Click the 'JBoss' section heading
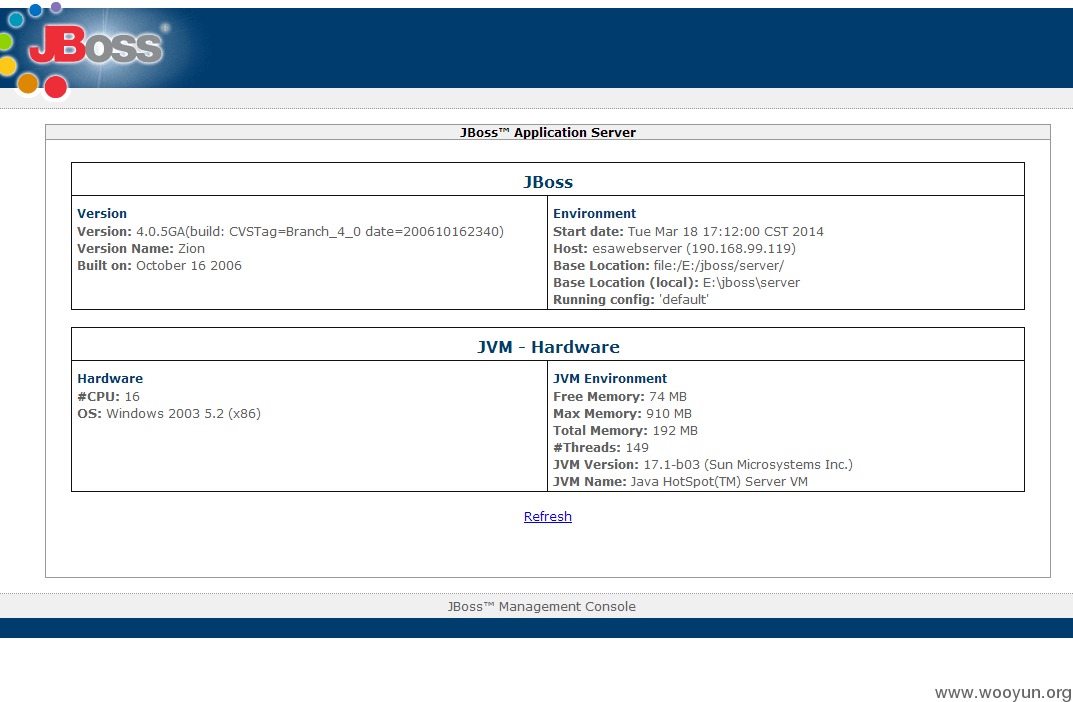Screen dimensions: 1073x702 tap(547, 182)
